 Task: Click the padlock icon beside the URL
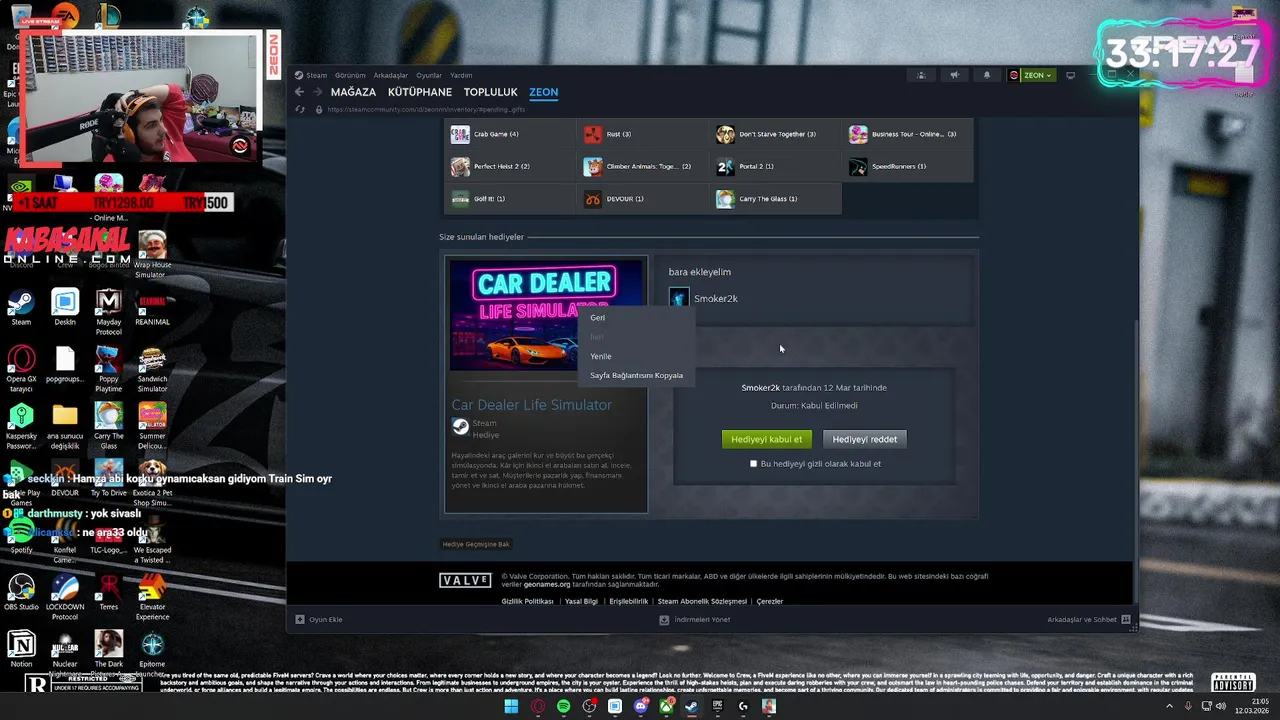click(318, 109)
